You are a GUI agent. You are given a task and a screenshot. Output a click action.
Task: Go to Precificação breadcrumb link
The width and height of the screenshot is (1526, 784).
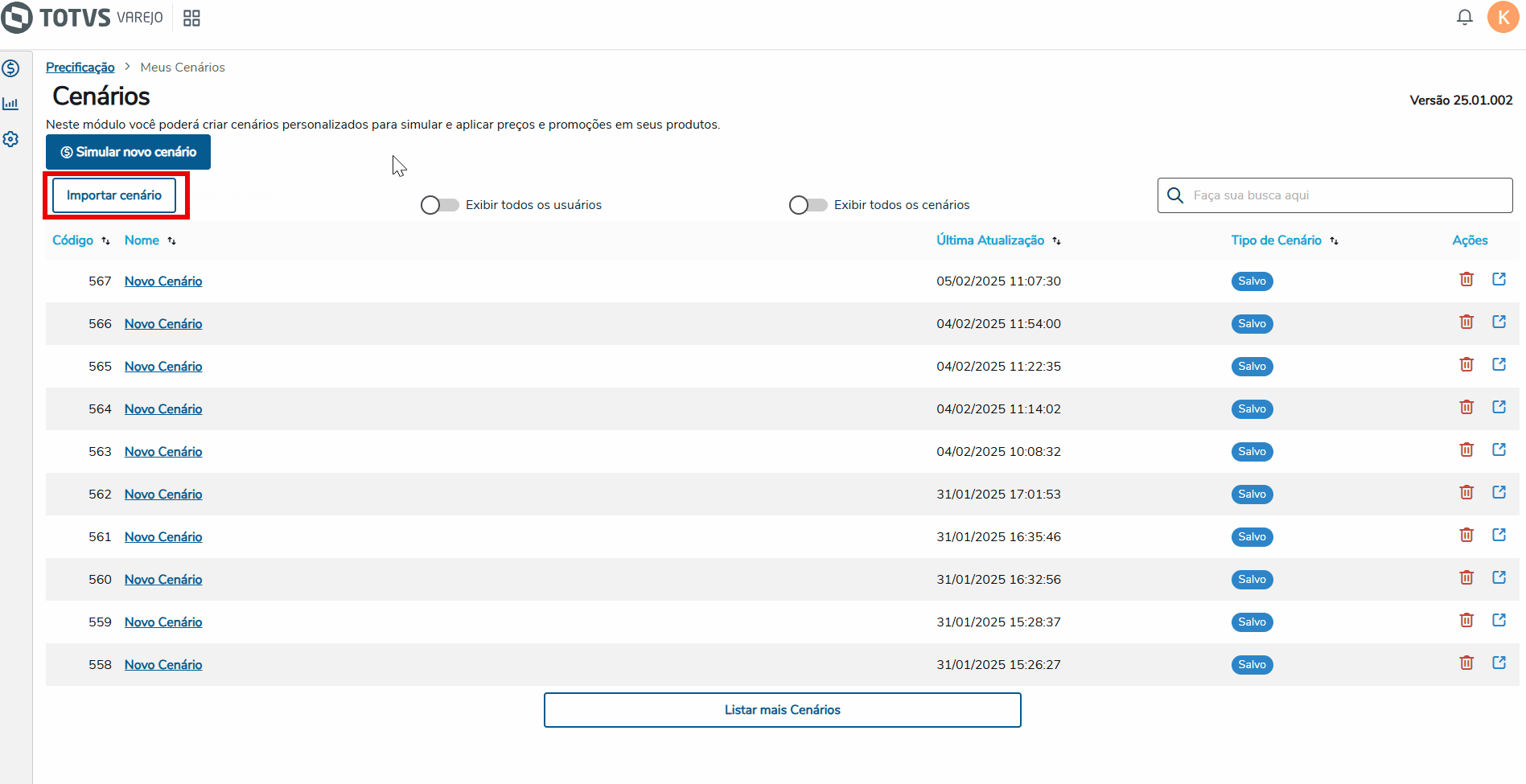pyautogui.click(x=80, y=68)
